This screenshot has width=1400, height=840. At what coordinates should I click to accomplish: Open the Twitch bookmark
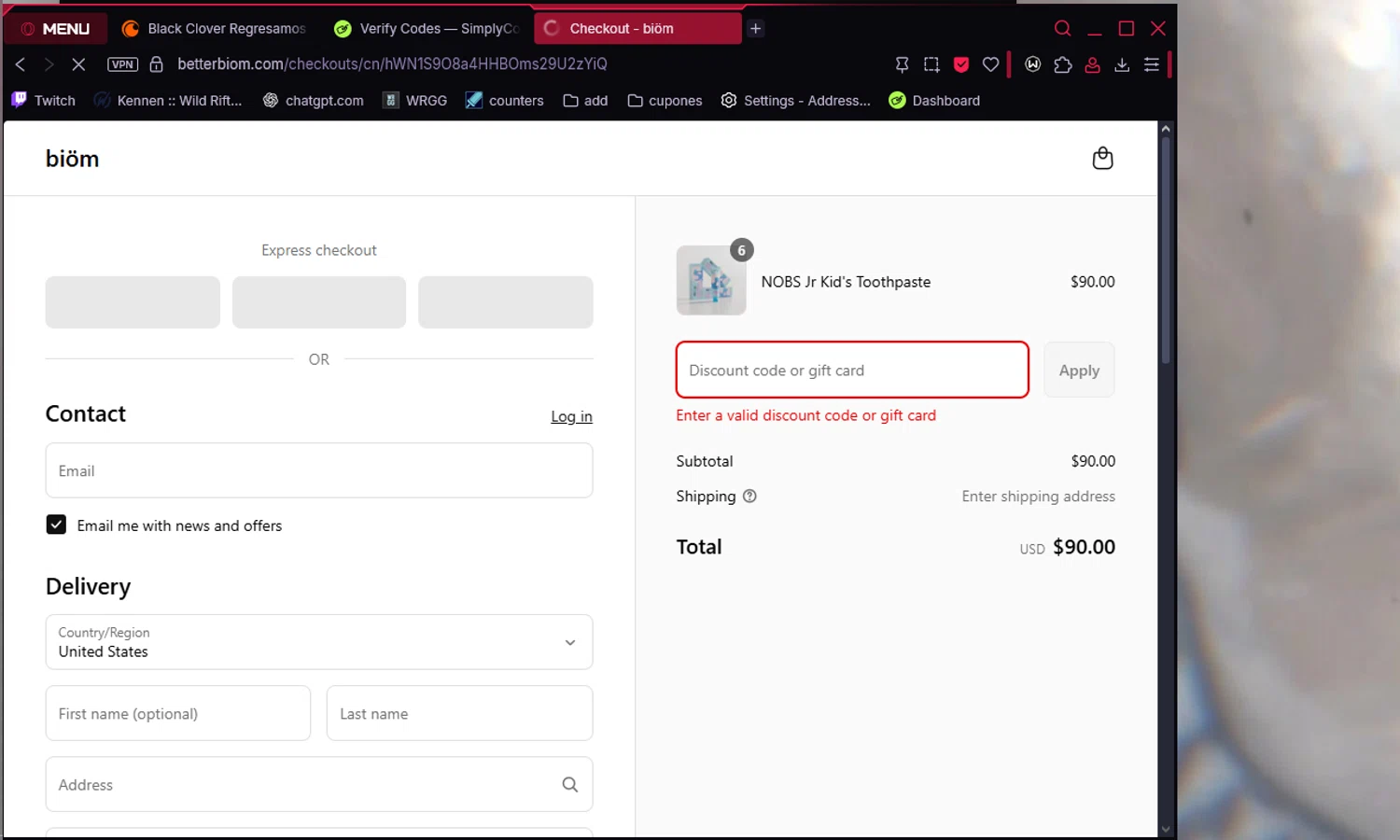(x=43, y=101)
